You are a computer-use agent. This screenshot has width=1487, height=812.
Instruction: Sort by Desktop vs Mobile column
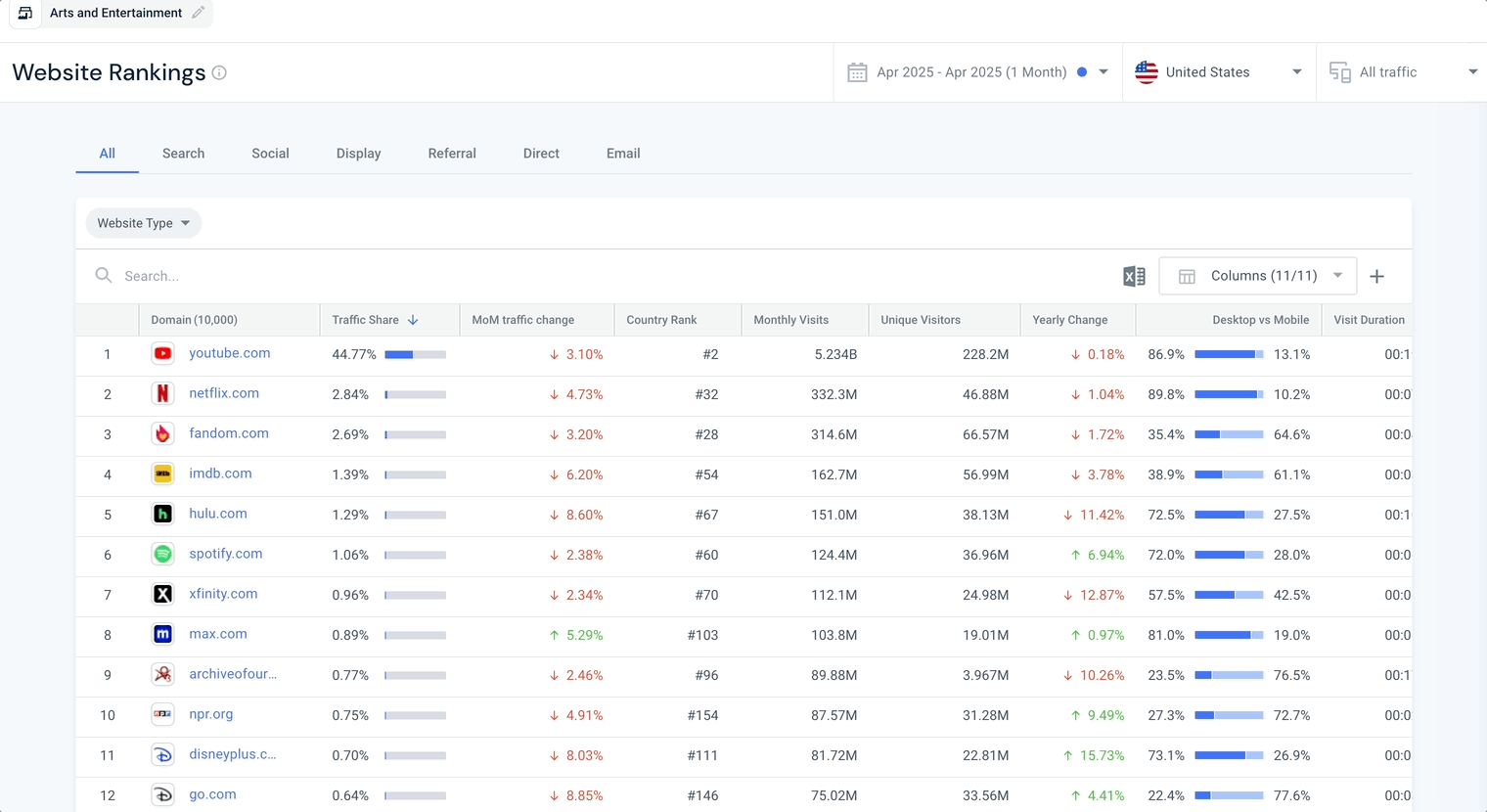[x=1261, y=320]
